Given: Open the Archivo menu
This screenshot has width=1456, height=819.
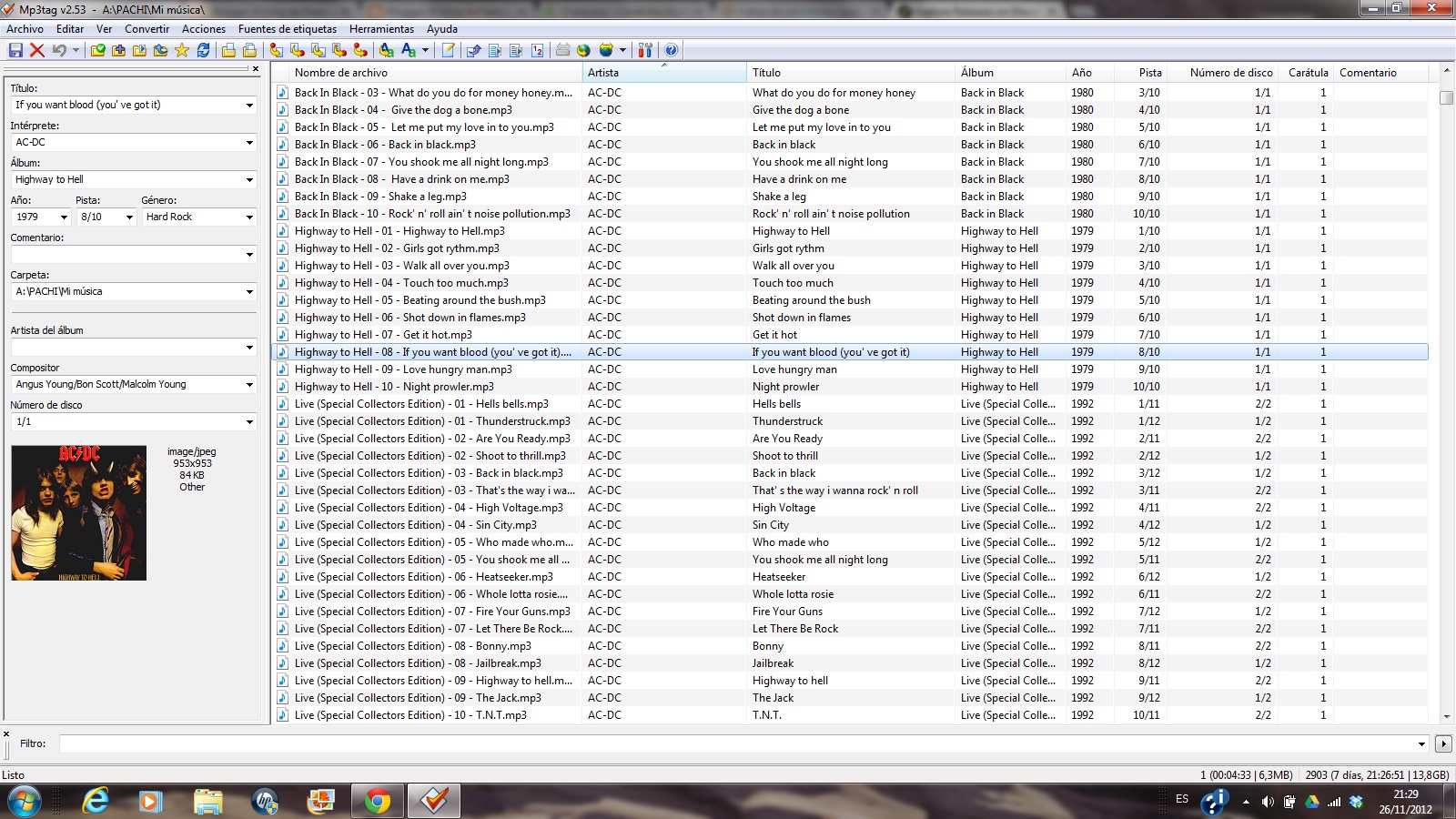Looking at the screenshot, I should coord(25,29).
